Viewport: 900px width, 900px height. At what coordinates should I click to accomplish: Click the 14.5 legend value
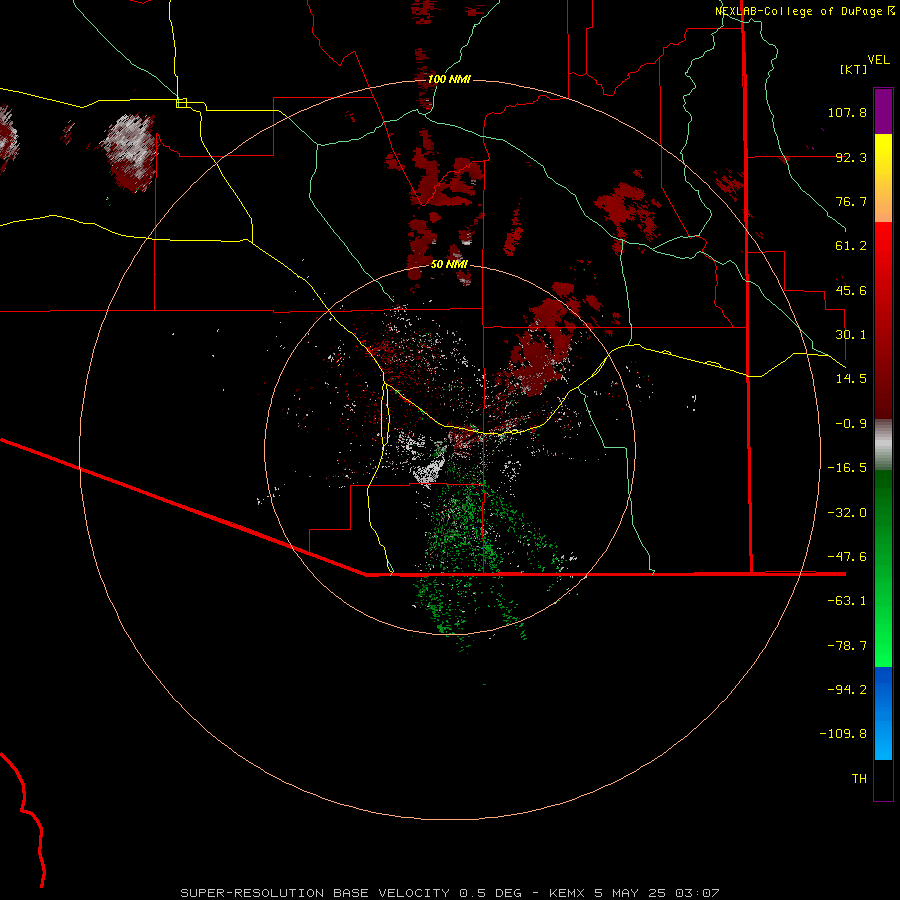pos(851,379)
